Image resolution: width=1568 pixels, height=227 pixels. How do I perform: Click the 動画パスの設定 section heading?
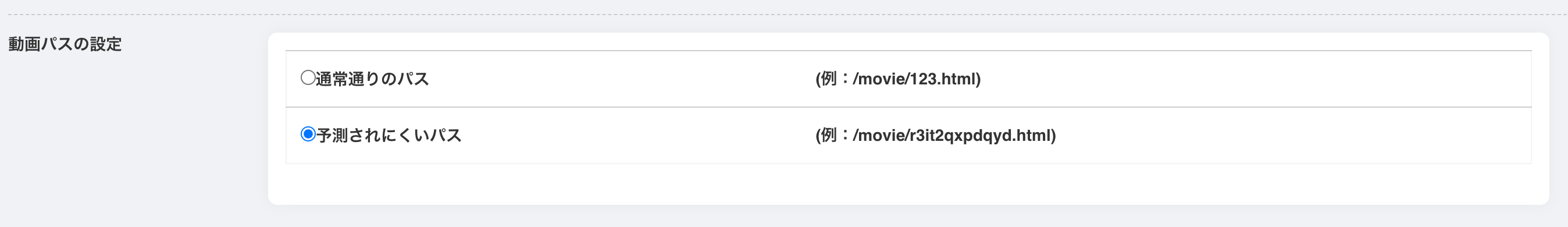(65, 44)
